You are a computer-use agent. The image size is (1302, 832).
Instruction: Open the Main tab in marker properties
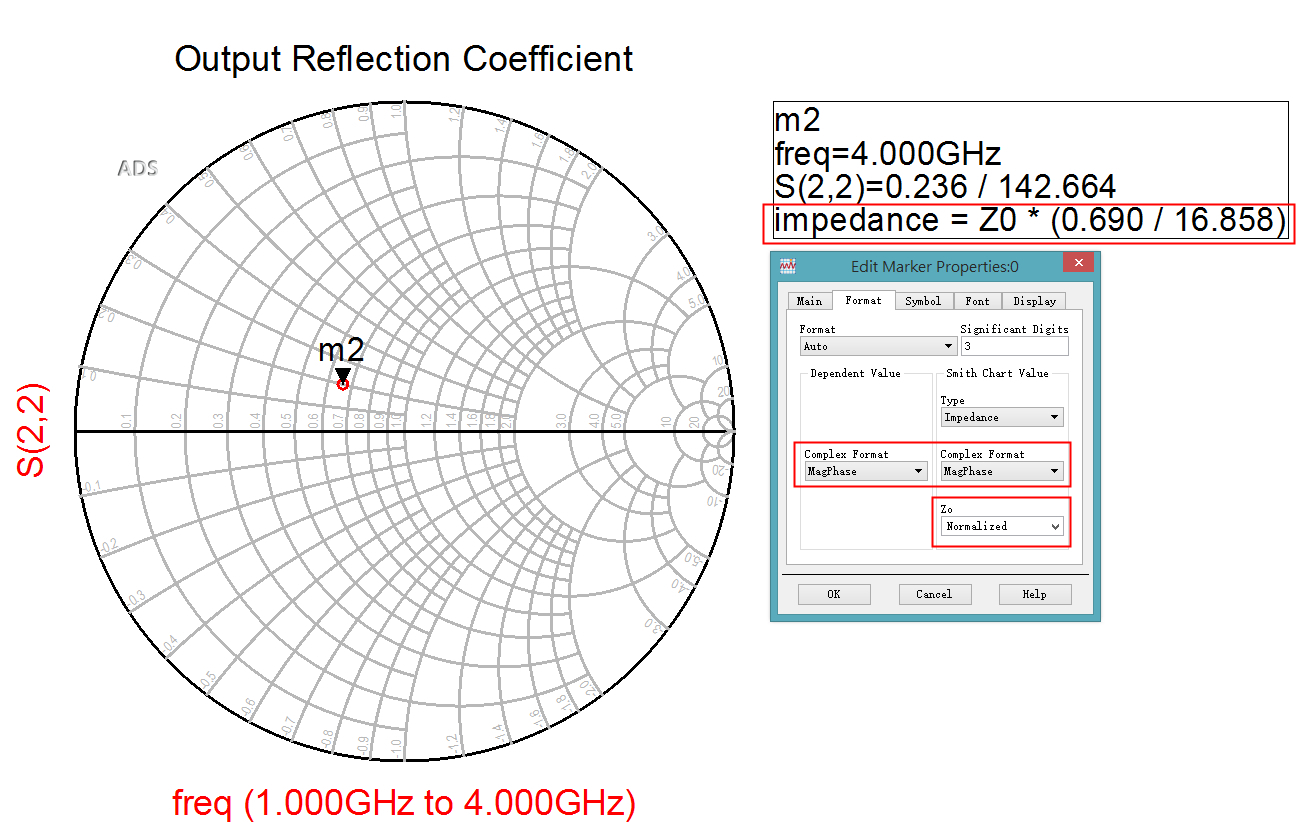click(x=810, y=301)
